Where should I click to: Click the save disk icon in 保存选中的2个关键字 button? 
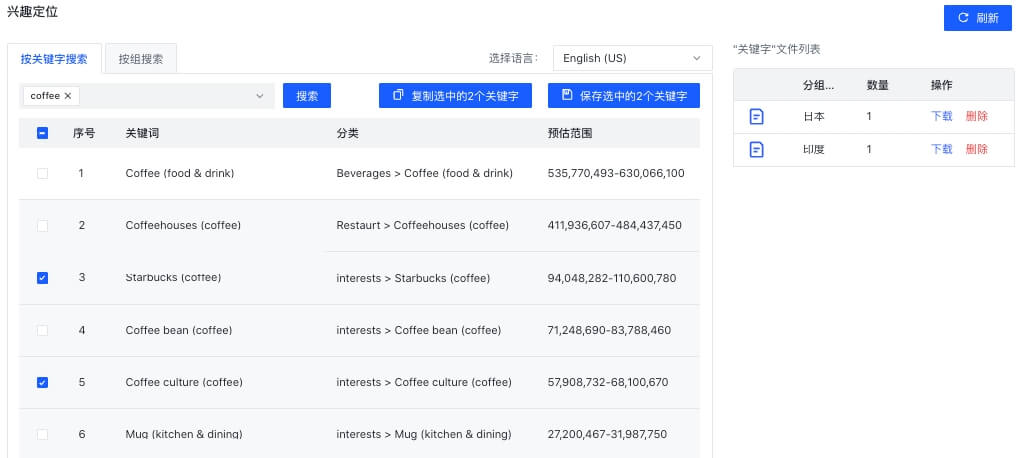click(x=567, y=95)
